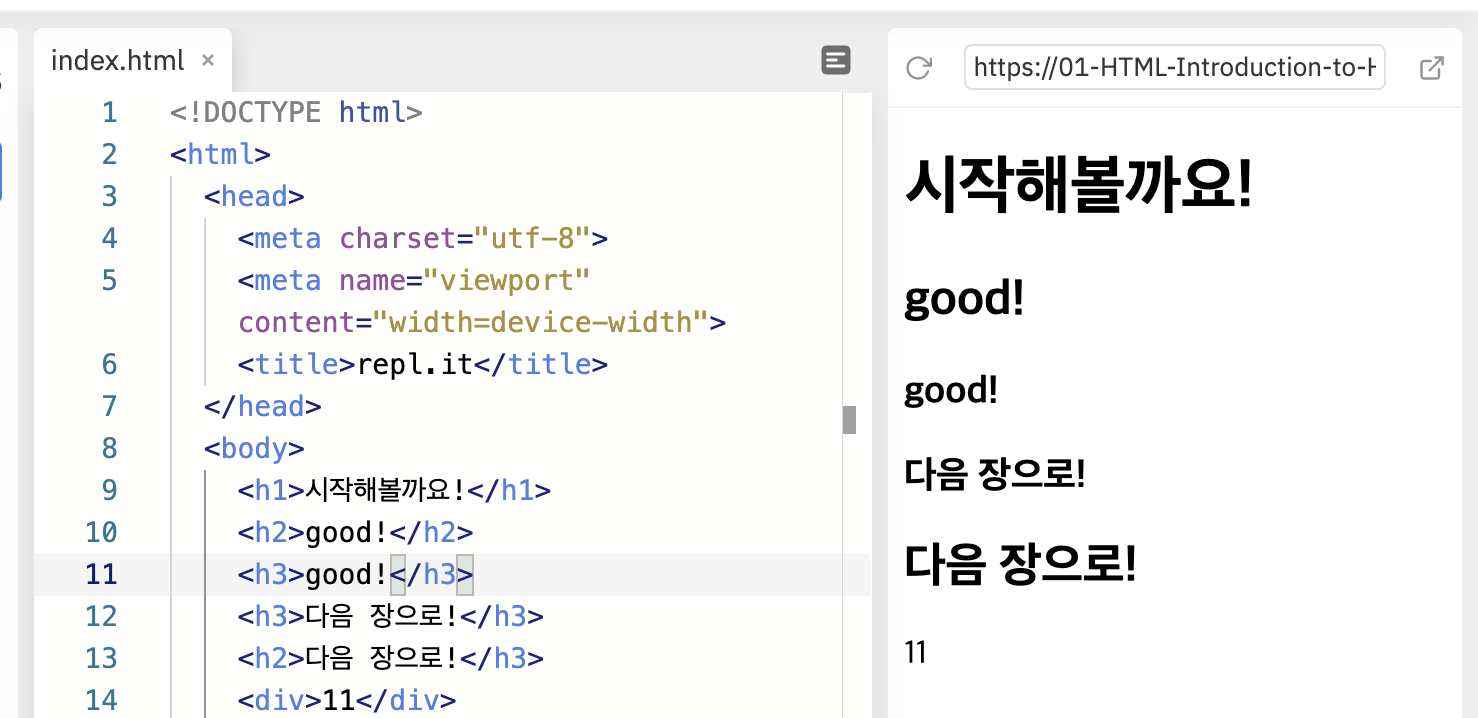This screenshot has height=718, width=1478.
Task: Select the index.html tab
Action: point(117,60)
